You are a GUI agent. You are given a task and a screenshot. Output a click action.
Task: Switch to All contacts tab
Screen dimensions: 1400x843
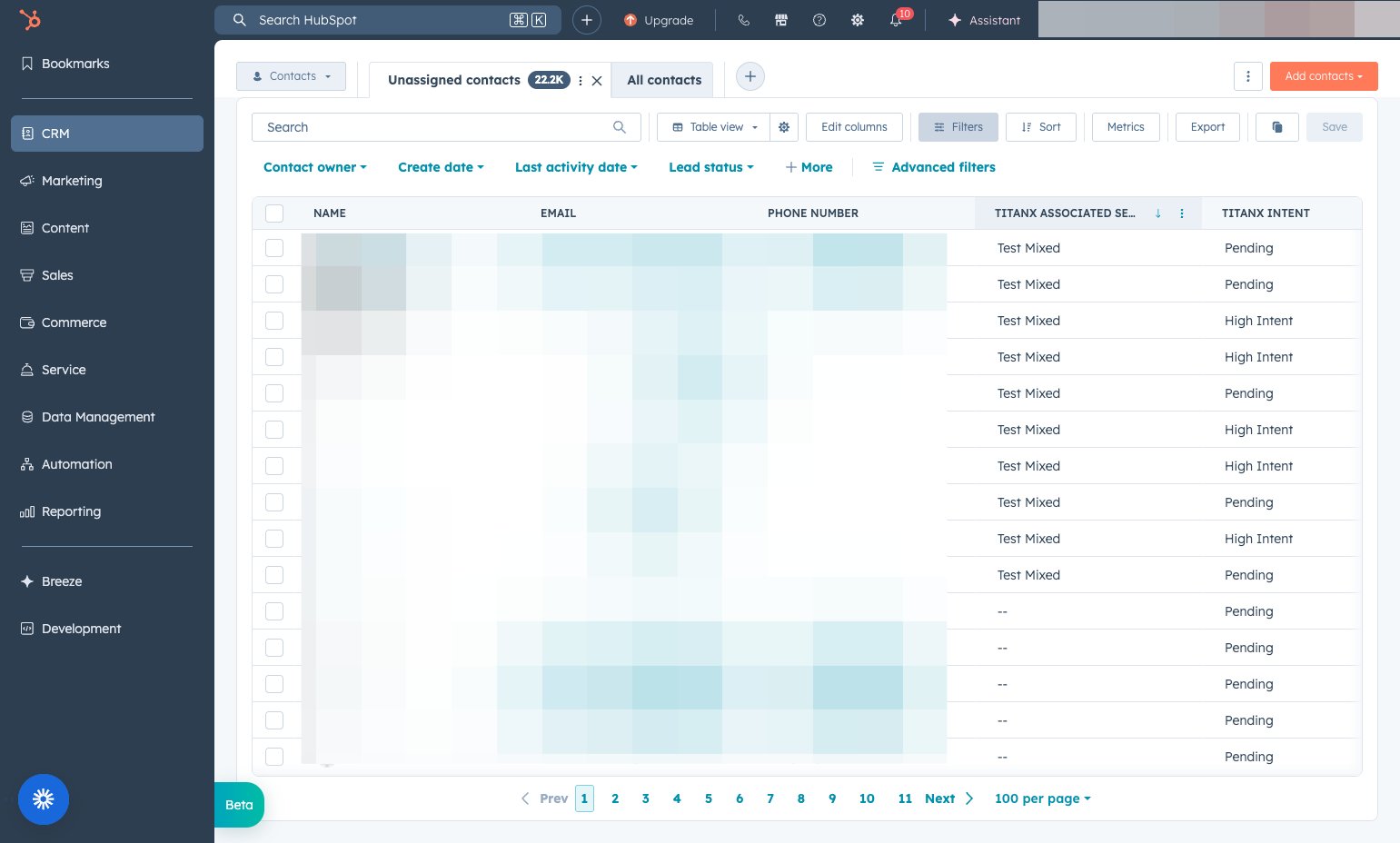(664, 80)
